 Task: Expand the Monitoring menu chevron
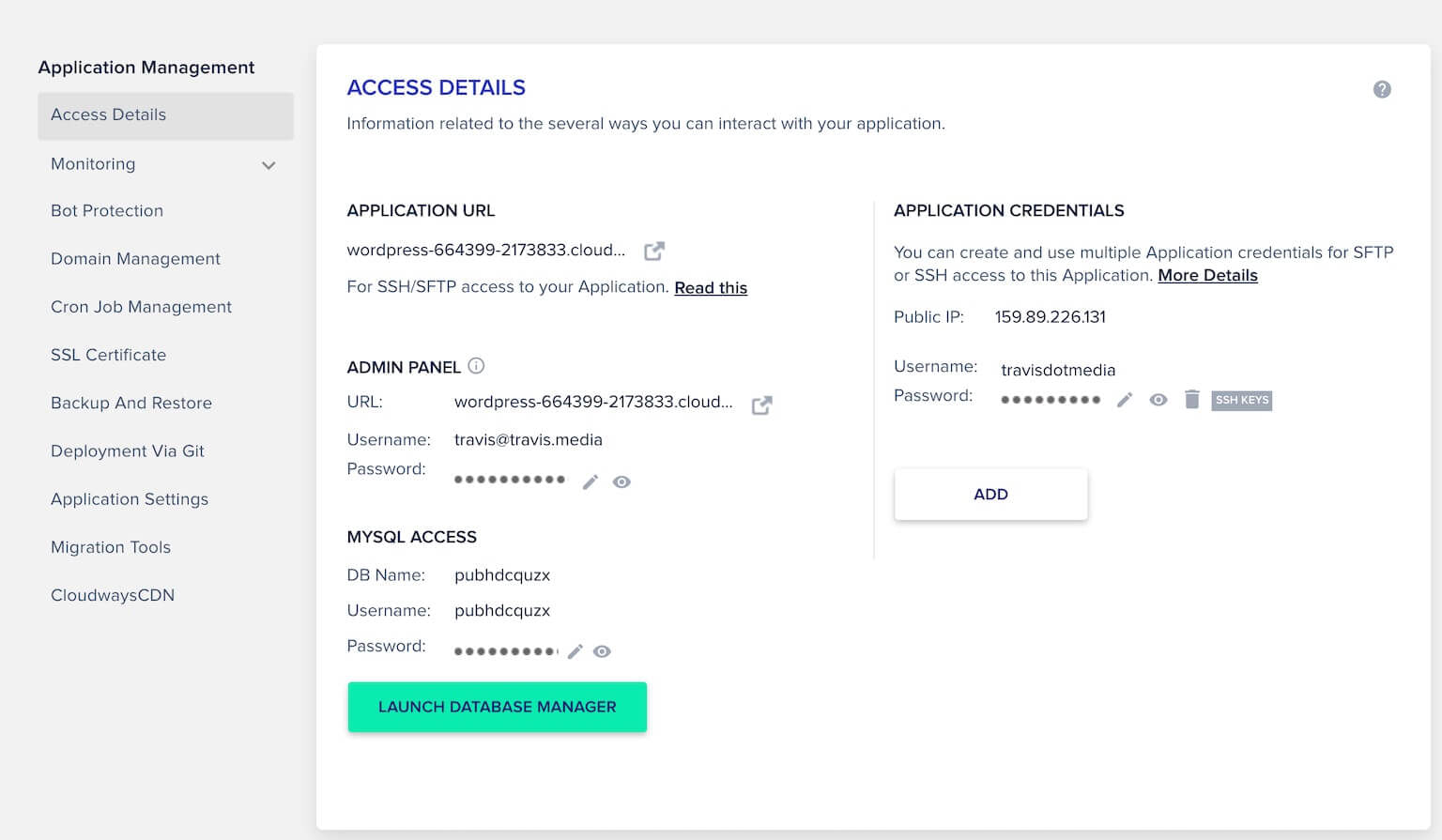click(x=268, y=165)
